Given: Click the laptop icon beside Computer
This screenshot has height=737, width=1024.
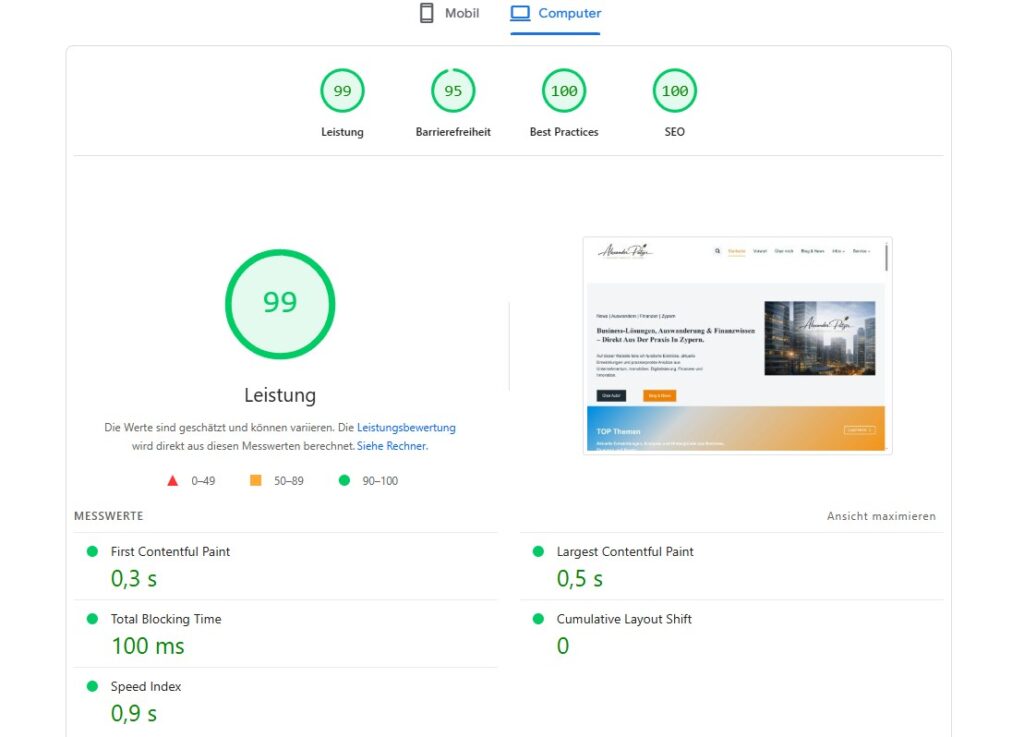Looking at the screenshot, I should 519,13.
